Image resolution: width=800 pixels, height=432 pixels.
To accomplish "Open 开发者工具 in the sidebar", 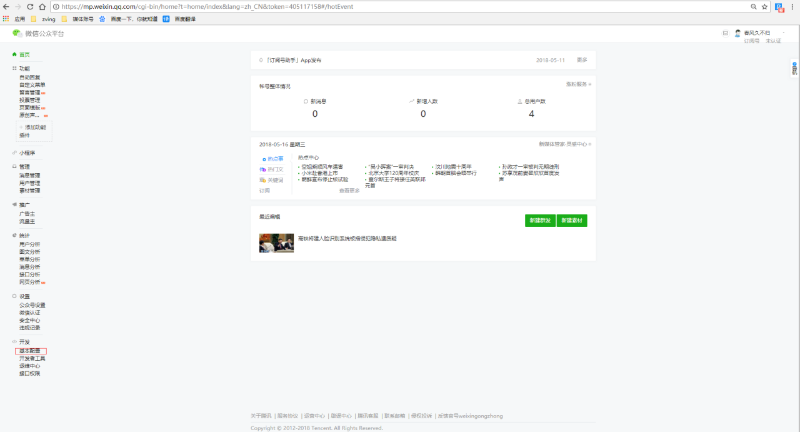I will pos(32,359).
